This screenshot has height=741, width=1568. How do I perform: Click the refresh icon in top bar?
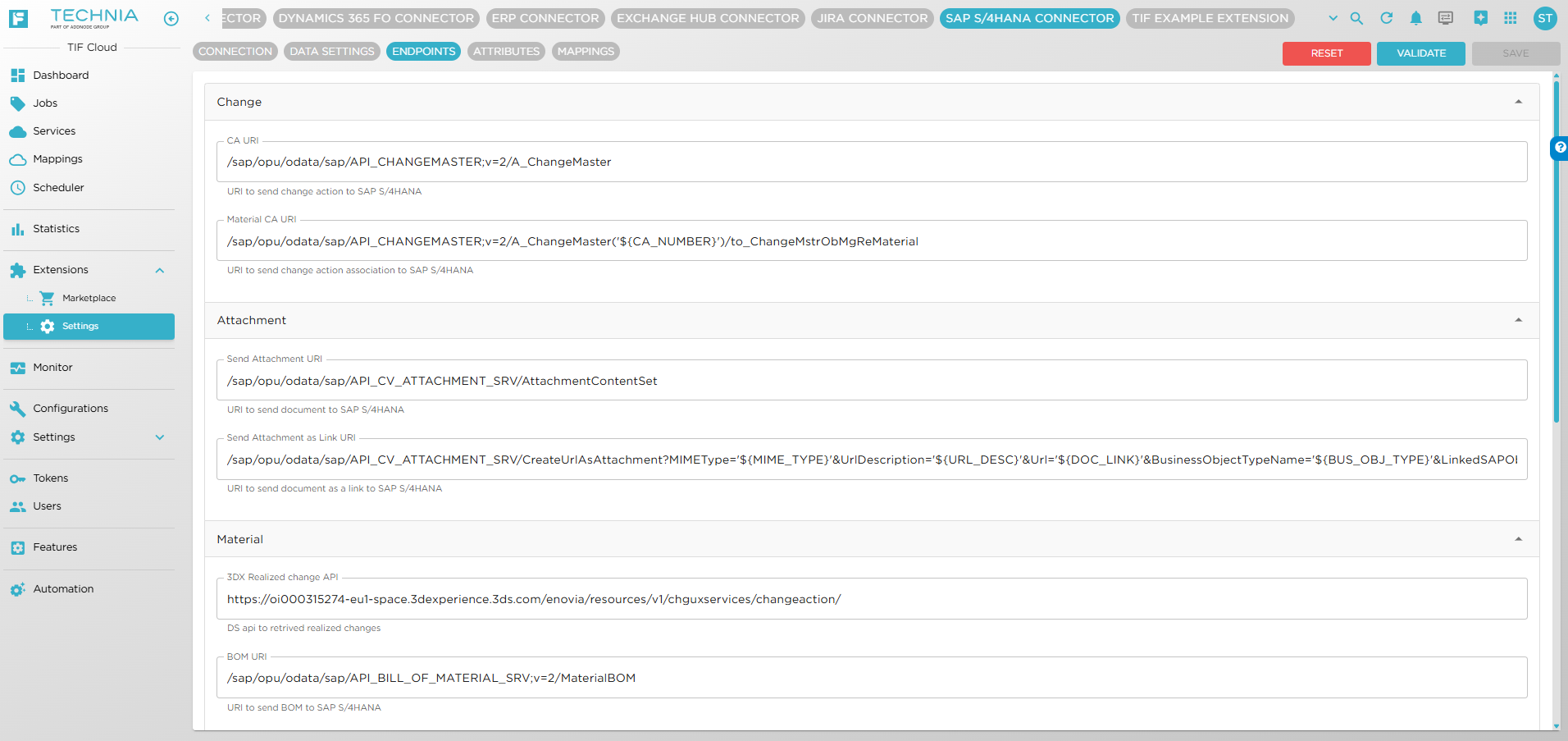[1386, 18]
